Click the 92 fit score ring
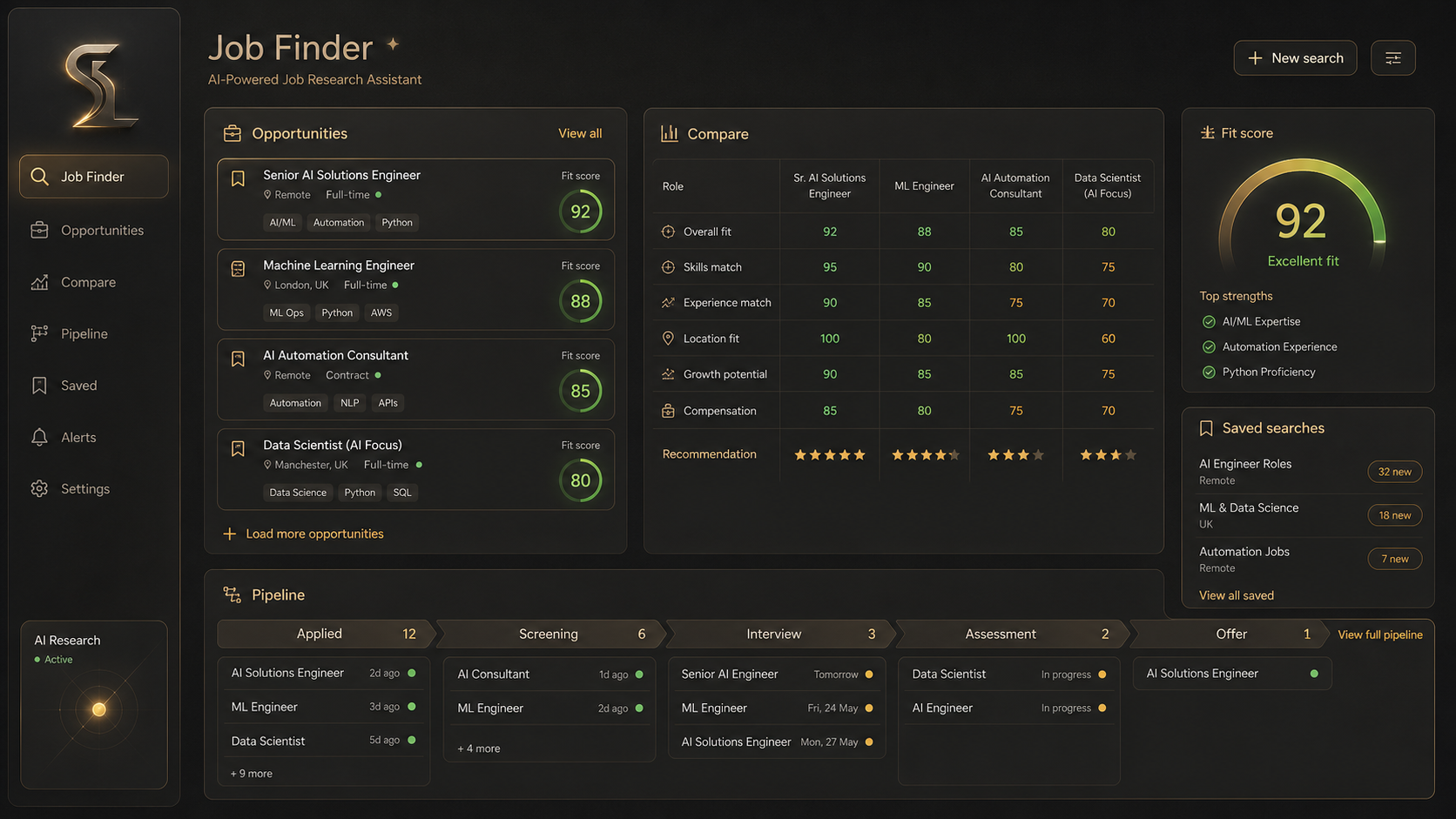Screen dimensions: 1456x819 580,211
